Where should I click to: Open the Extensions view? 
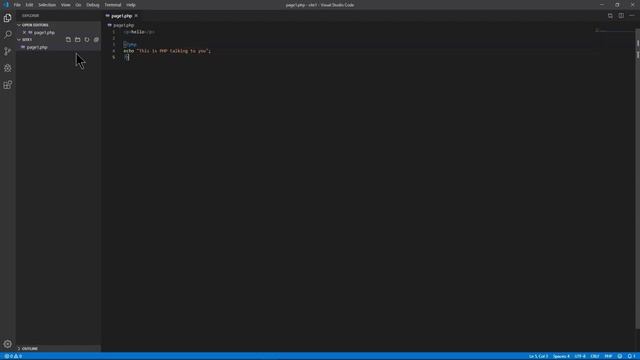click(7, 85)
